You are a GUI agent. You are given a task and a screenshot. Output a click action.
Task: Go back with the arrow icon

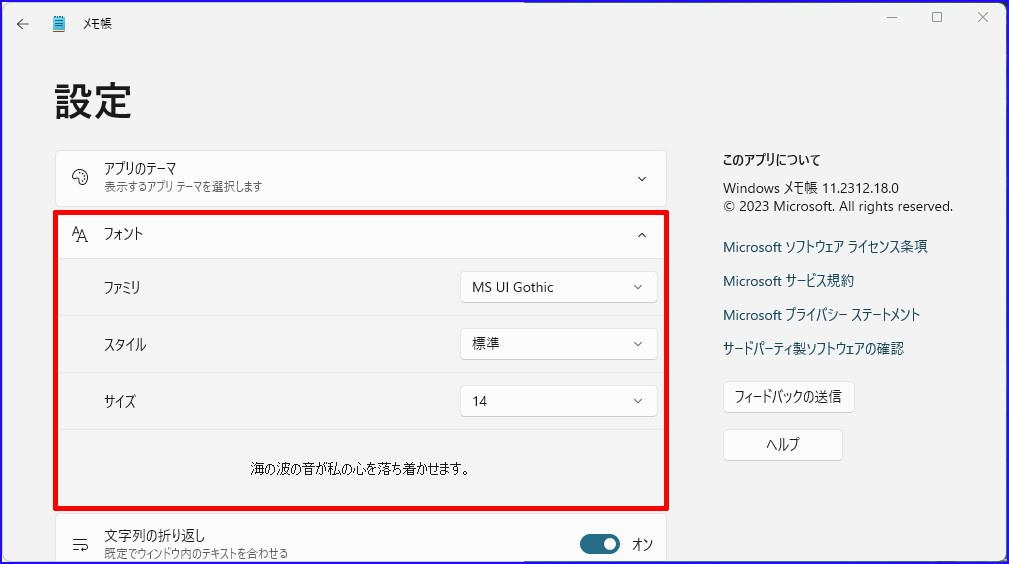[x=23, y=24]
